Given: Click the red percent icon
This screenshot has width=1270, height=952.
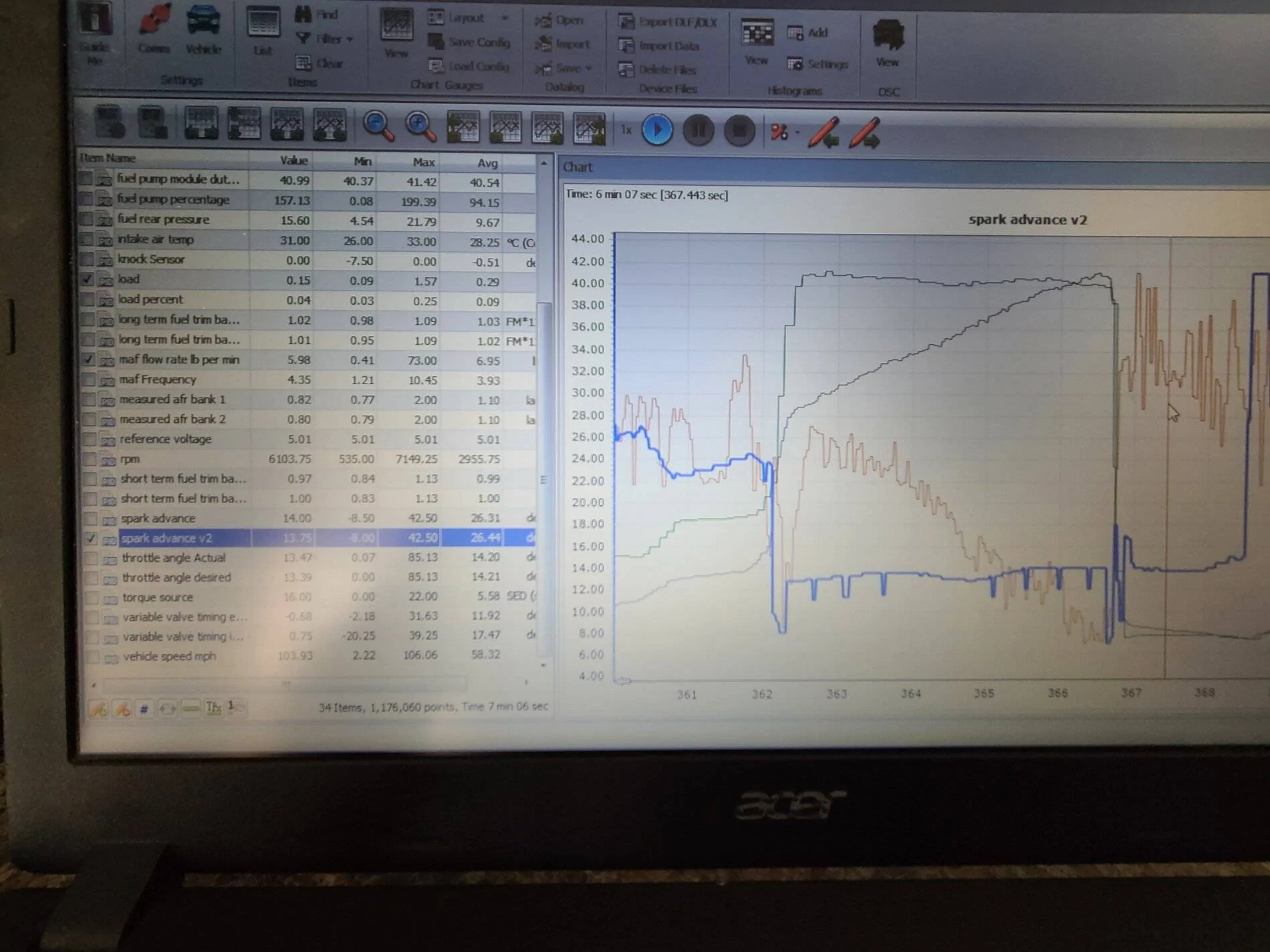Looking at the screenshot, I should (x=779, y=132).
